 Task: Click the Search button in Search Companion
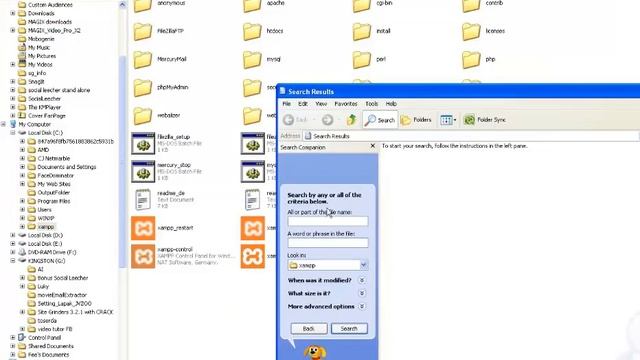point(349,329)
